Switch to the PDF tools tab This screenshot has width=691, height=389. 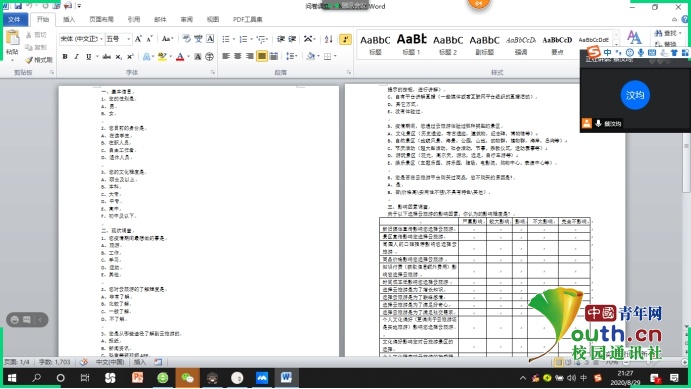point(248,19)
